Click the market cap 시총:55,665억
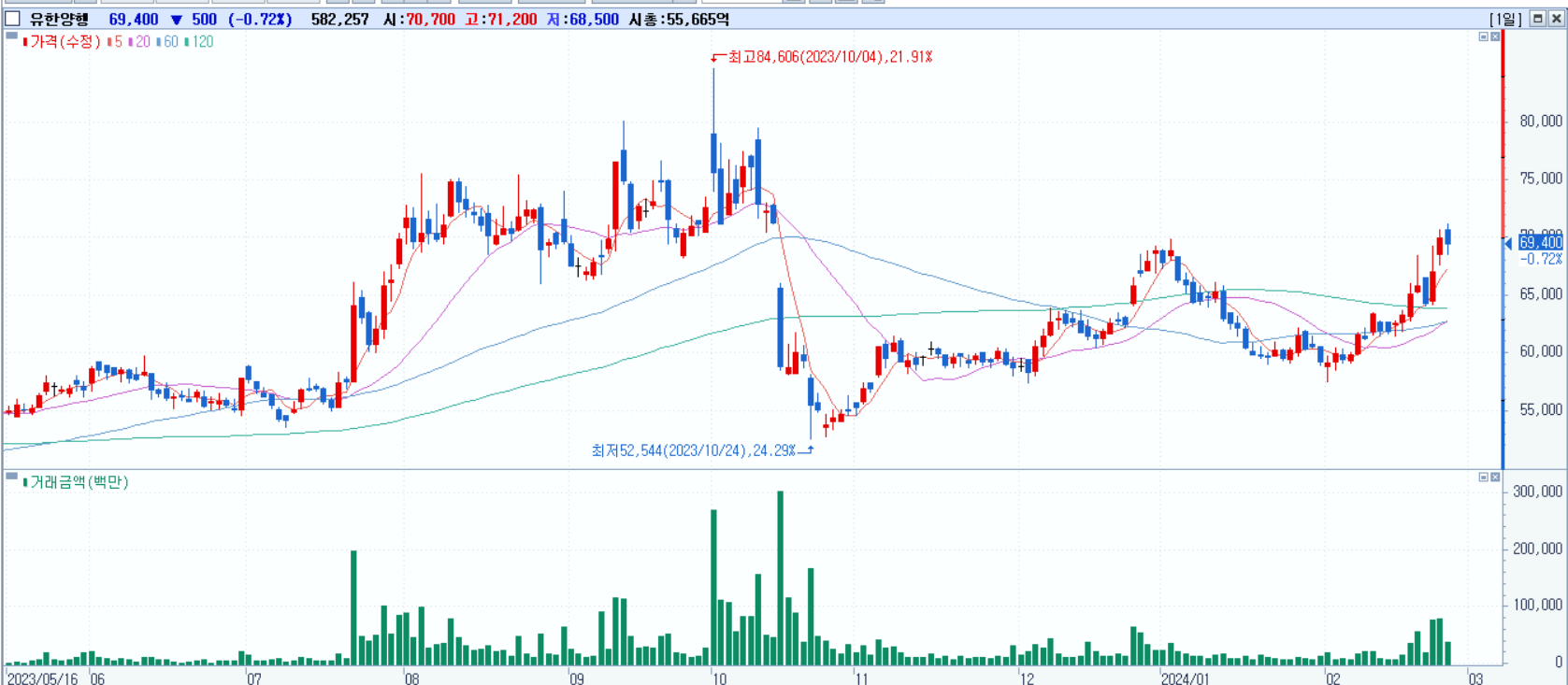Screen dimensions: 1568x685 [x=679, y=19]
